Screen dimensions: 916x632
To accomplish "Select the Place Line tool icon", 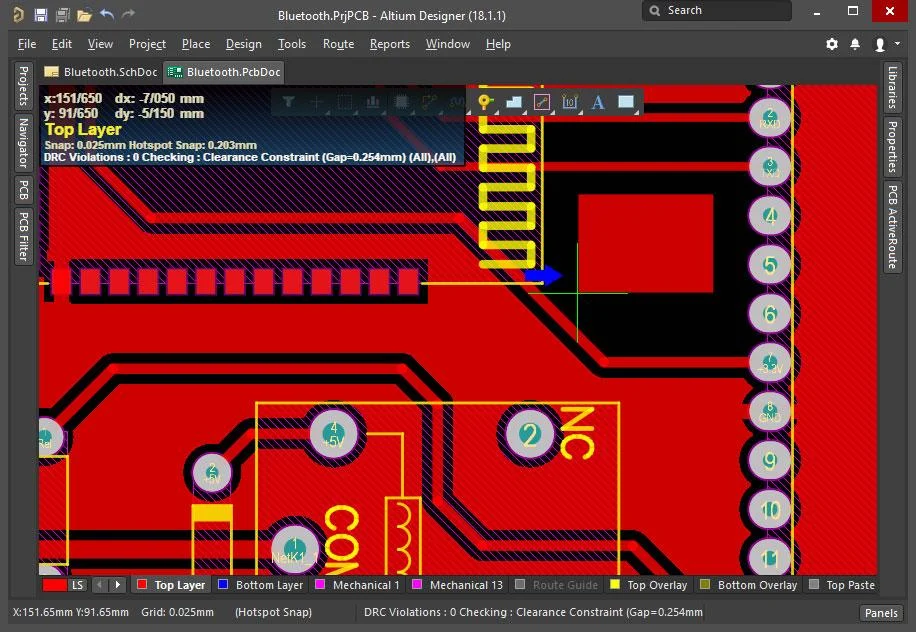I will pos(542,102).
